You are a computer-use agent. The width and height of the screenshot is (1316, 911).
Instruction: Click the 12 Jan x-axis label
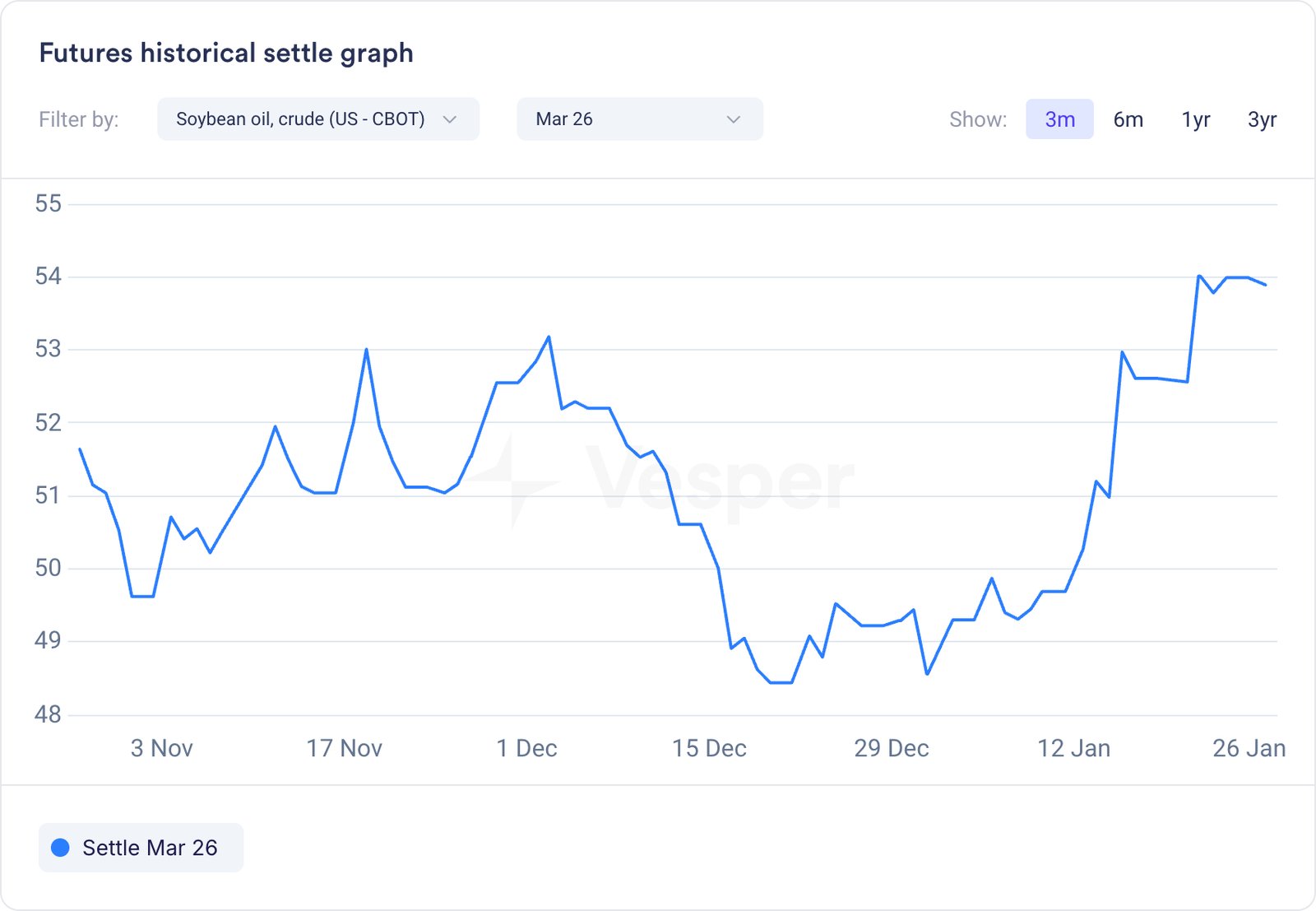pyautogui.click(x=1073, y=748)
